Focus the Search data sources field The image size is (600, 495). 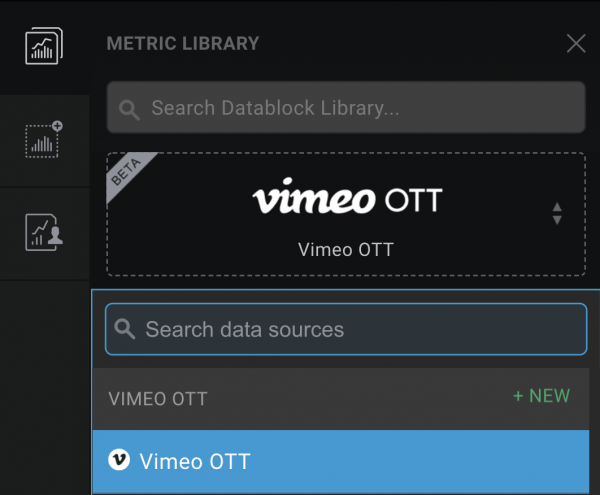[346, 329]
